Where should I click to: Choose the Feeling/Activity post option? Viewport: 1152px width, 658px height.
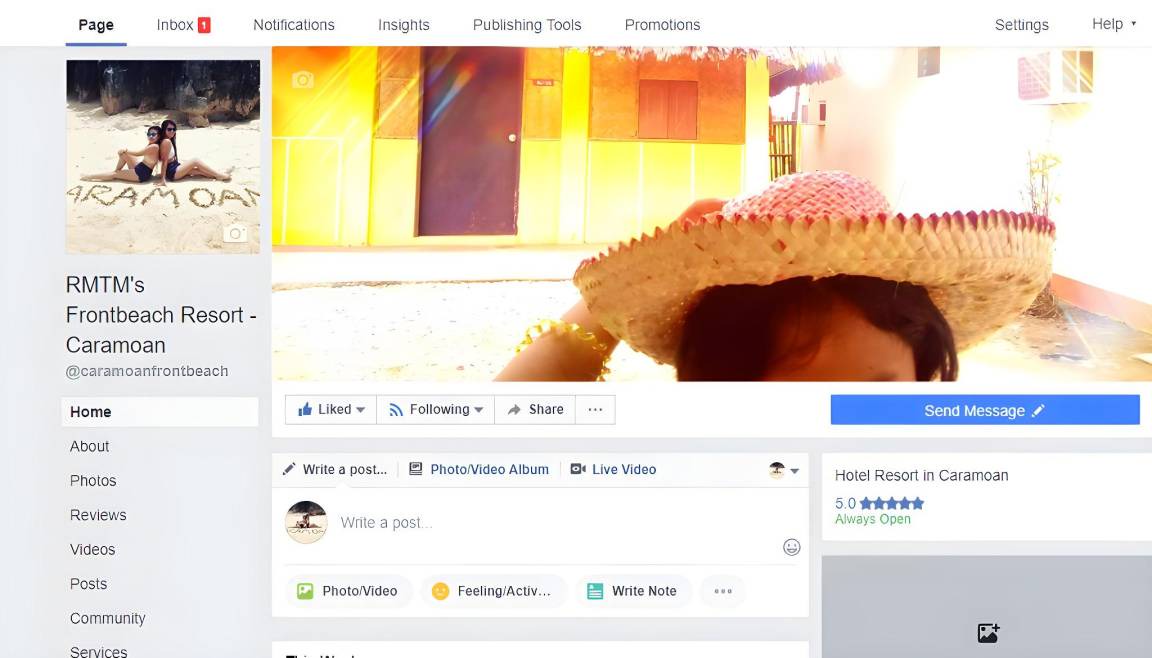tap(493, 591)
